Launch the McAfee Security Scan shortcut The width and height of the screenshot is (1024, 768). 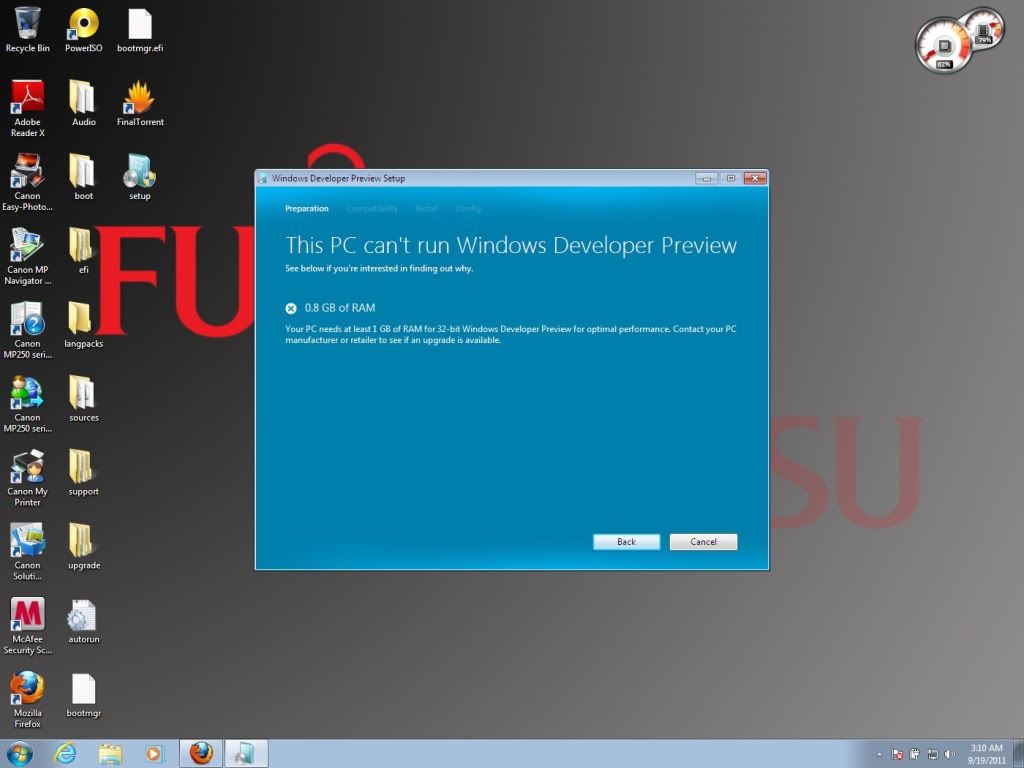click(27, 626)
